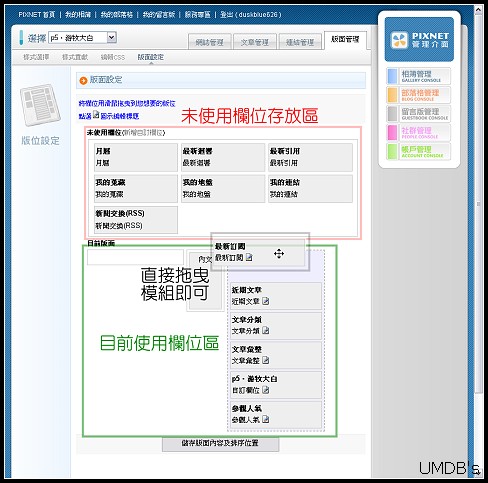Click the edit icon beside 最新訂閱
The height and width of the screenshot is (483, 488).
tap(249, 257)
